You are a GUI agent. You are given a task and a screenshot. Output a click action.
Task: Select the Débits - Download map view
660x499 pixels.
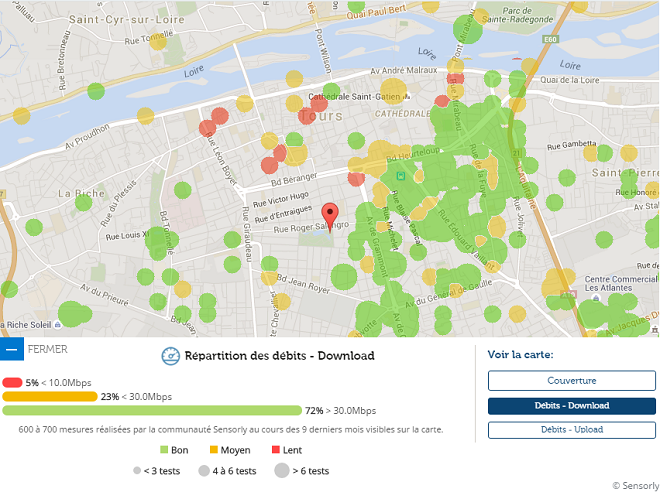point(572,406)
